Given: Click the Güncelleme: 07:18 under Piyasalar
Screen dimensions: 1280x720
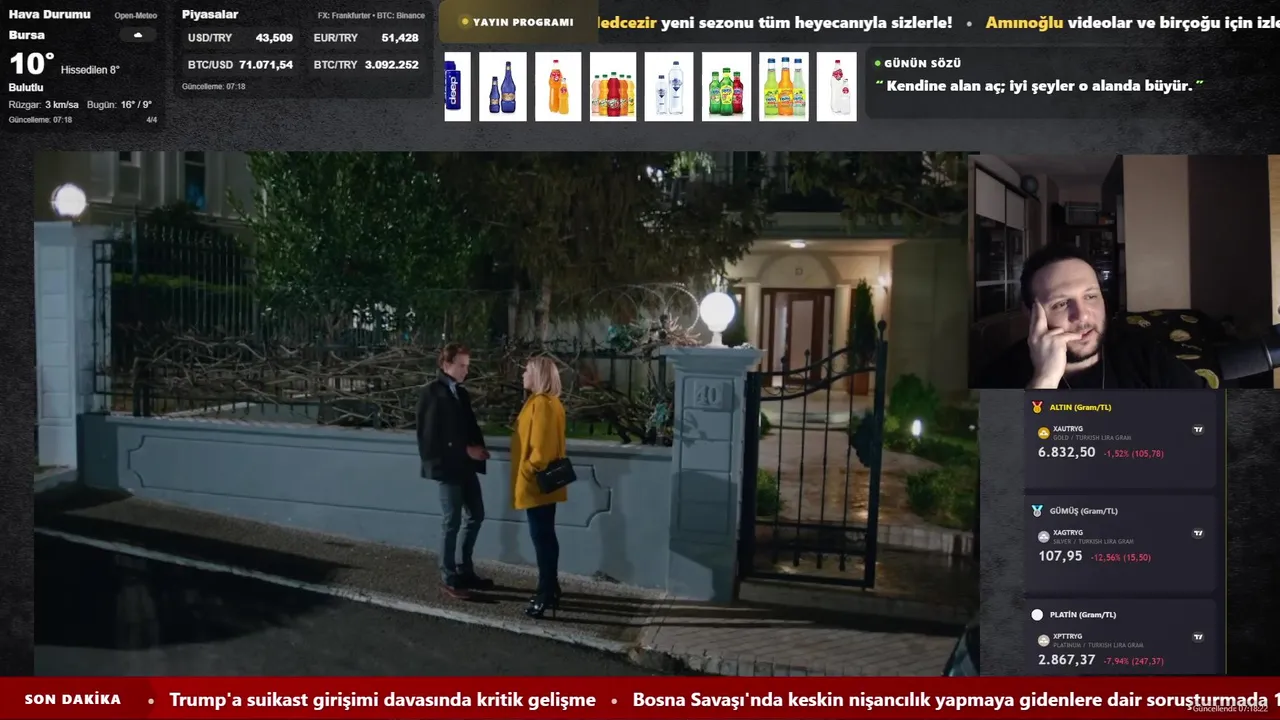Looking at the screenshot, I should 213,87.
